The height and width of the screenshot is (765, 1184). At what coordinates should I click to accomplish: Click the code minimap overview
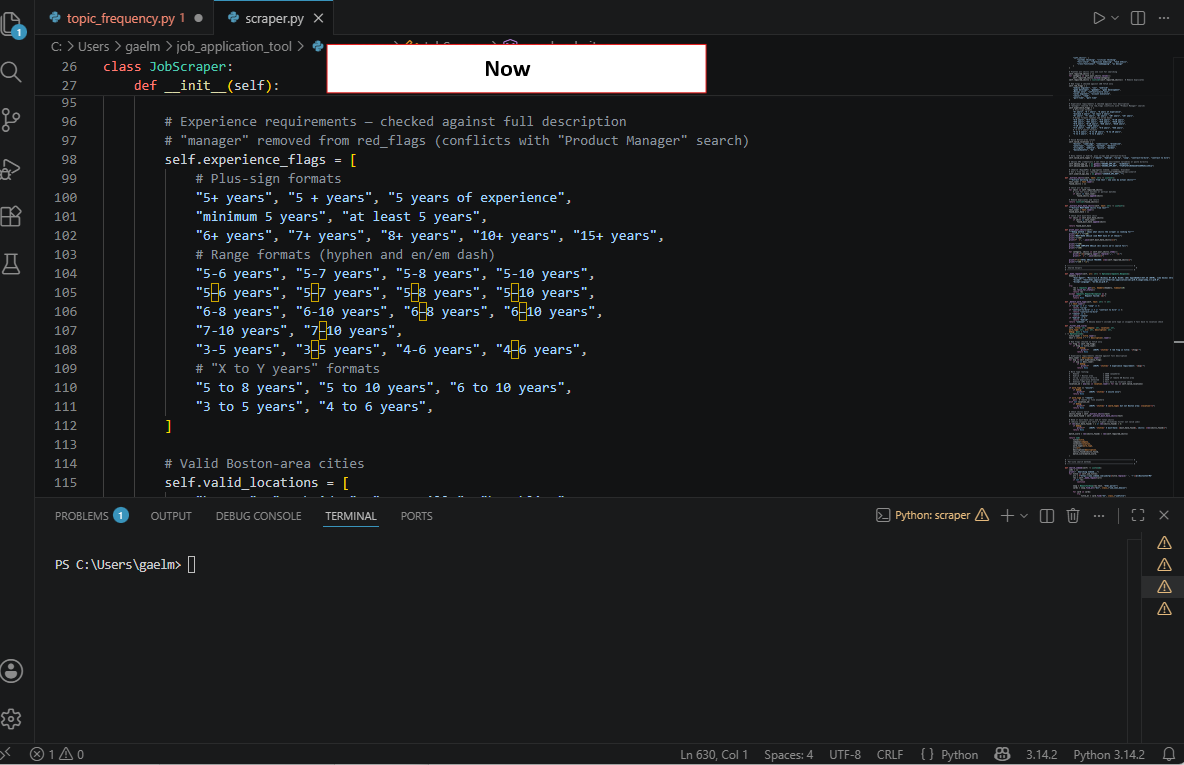(x=1120, y=276)
